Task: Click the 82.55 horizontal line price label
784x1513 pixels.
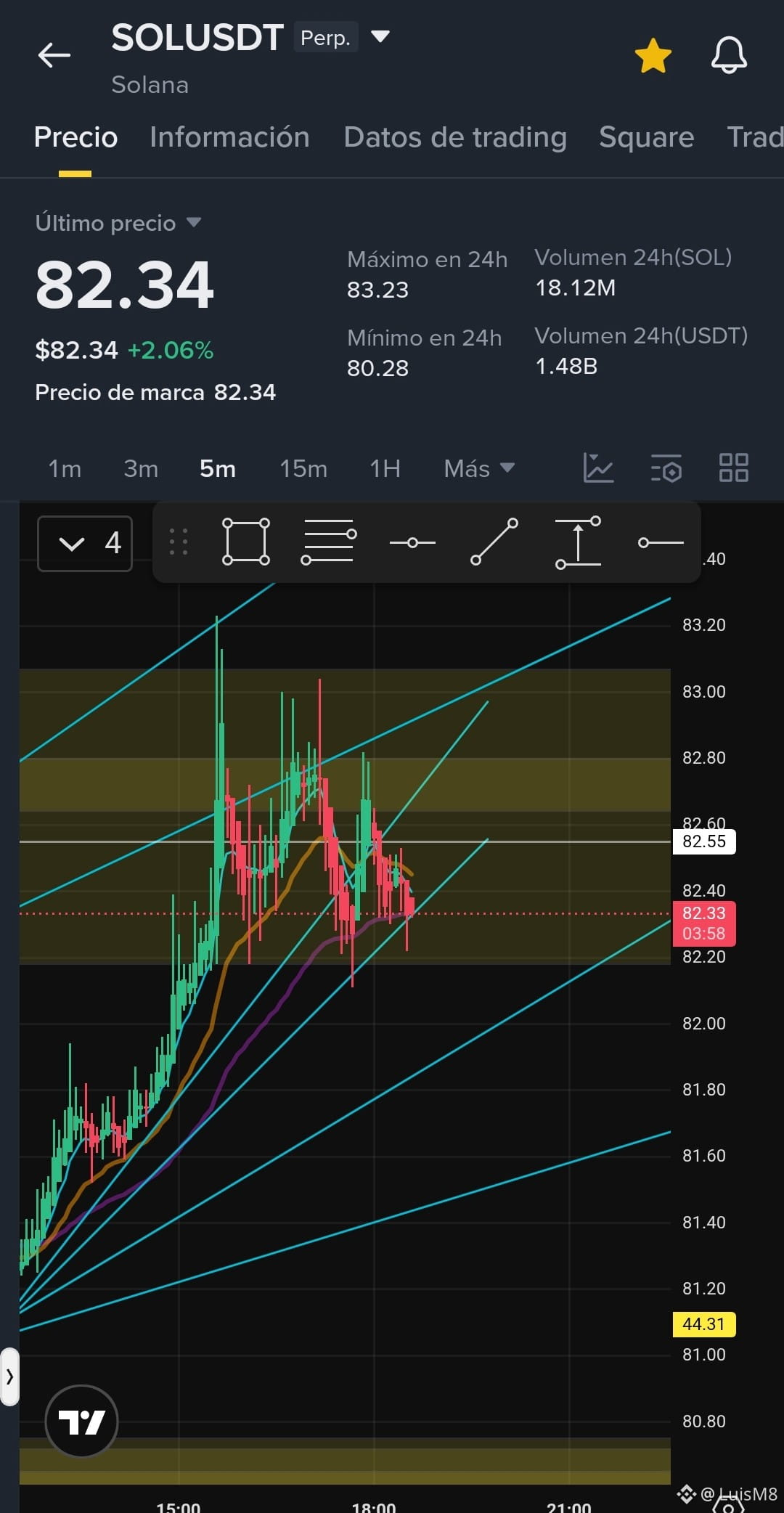Action: 704,841
